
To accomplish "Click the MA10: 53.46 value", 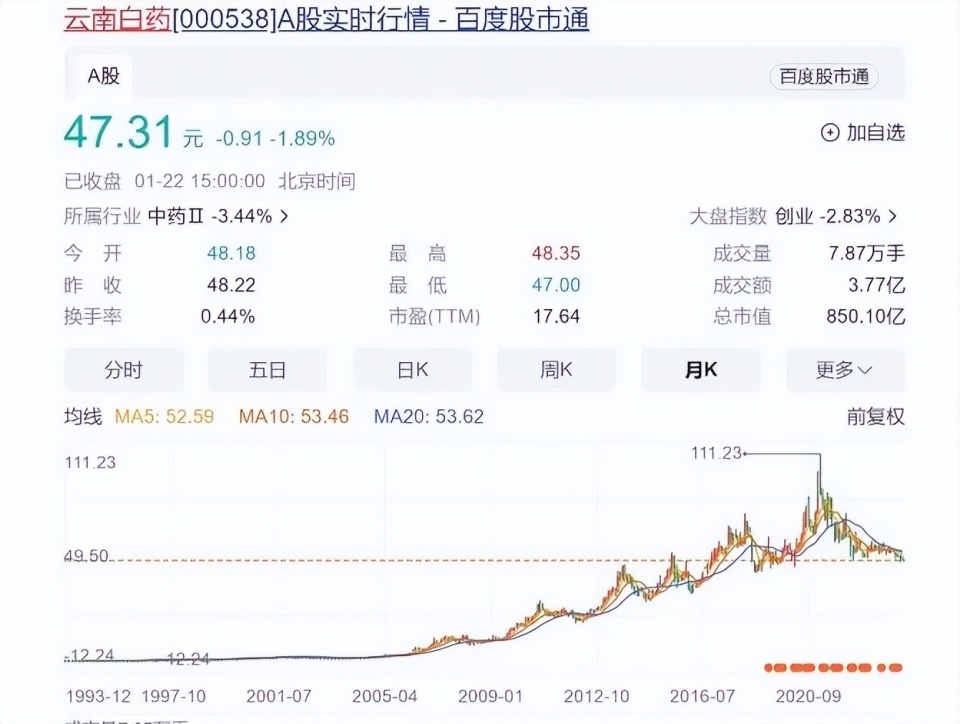I will pos(294,417).
